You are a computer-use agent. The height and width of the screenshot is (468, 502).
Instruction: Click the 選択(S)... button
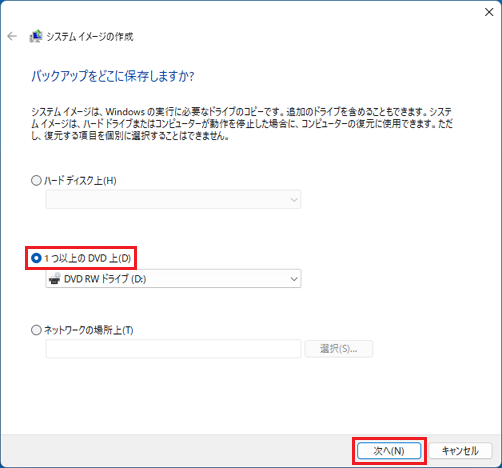339,349
